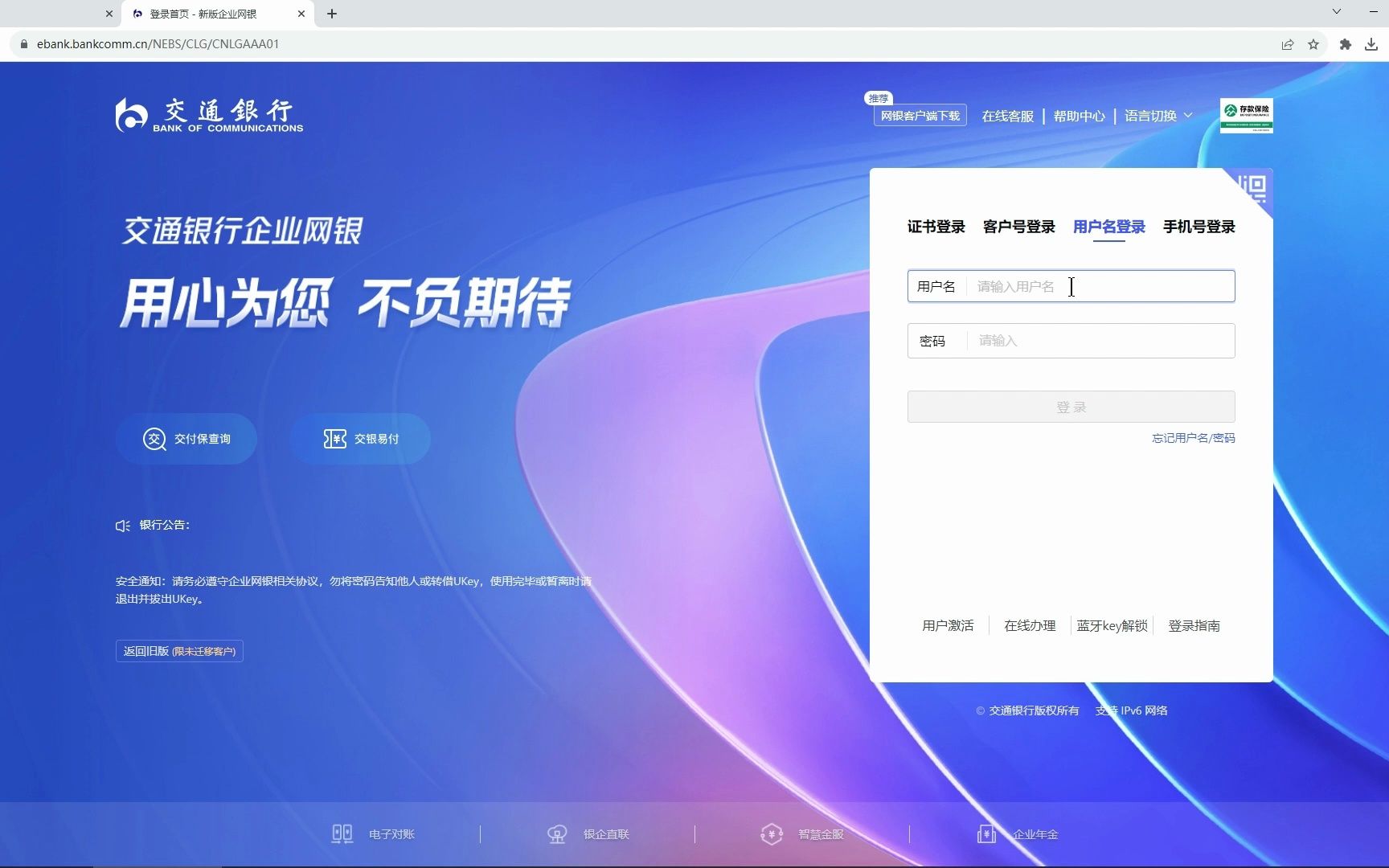Close the 登录首页 browser tab

301,14
